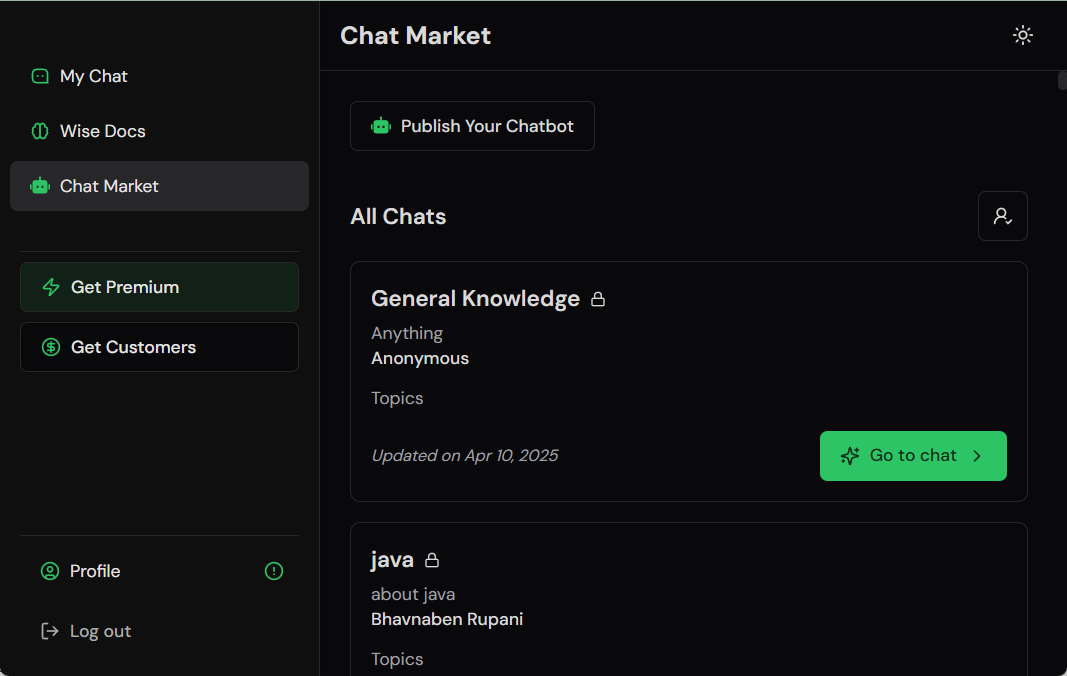Open Wise Docs in the sidebar

point(159,131)
